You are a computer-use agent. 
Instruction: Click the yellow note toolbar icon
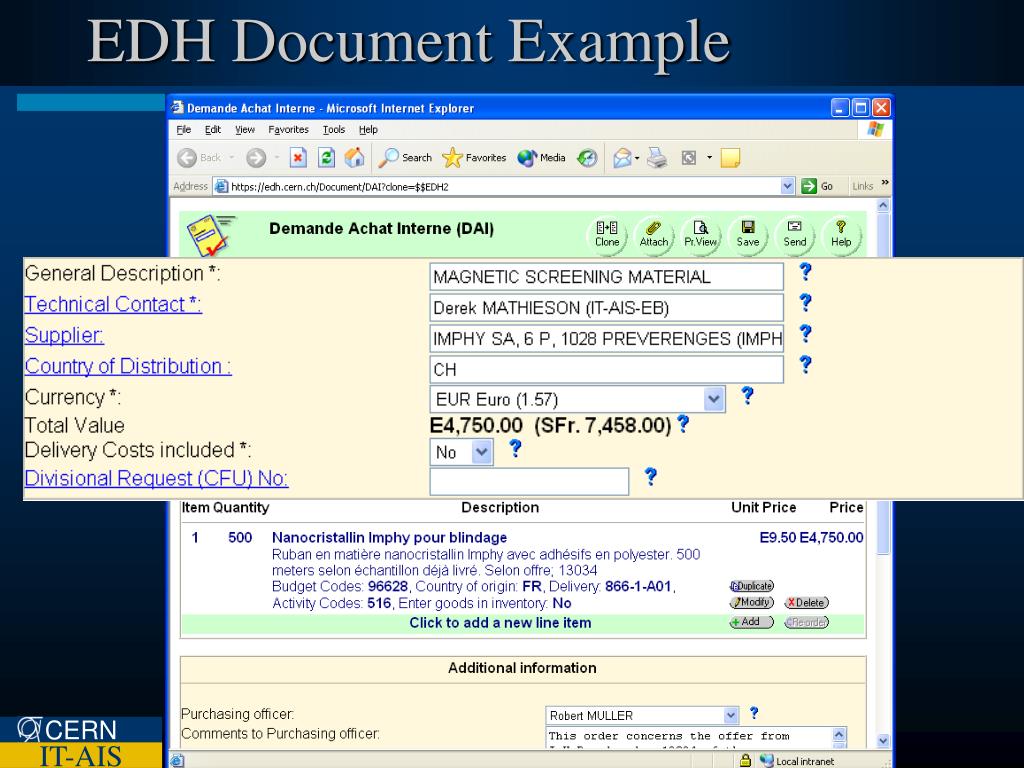point(730,157)
